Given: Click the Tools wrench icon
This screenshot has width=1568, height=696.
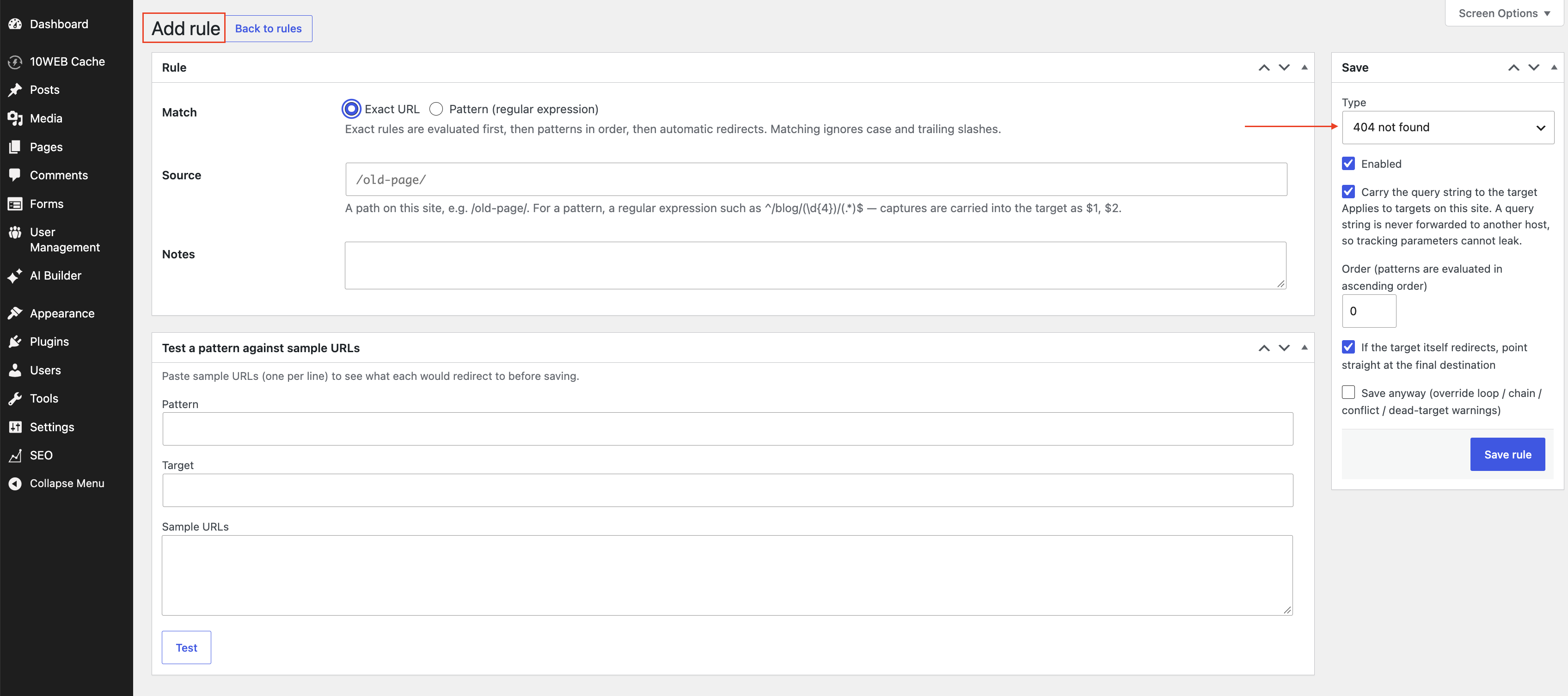Looking at the screenshot, I should point(15,398).
